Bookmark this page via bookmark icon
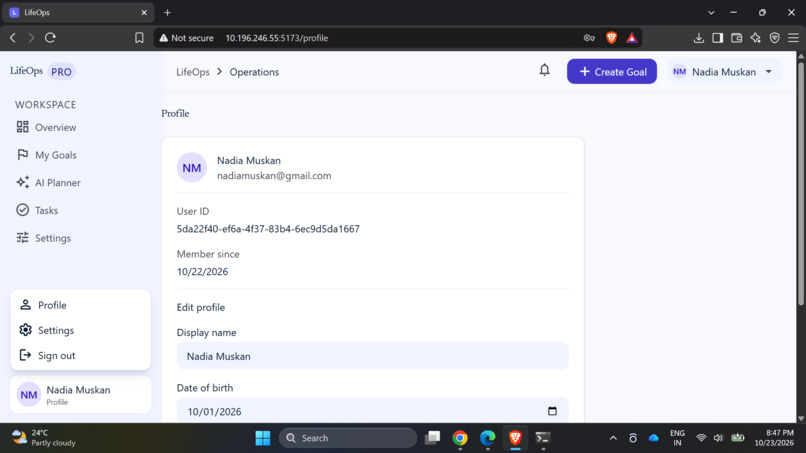This screenshot has height=453, width=806. point(139,38)
